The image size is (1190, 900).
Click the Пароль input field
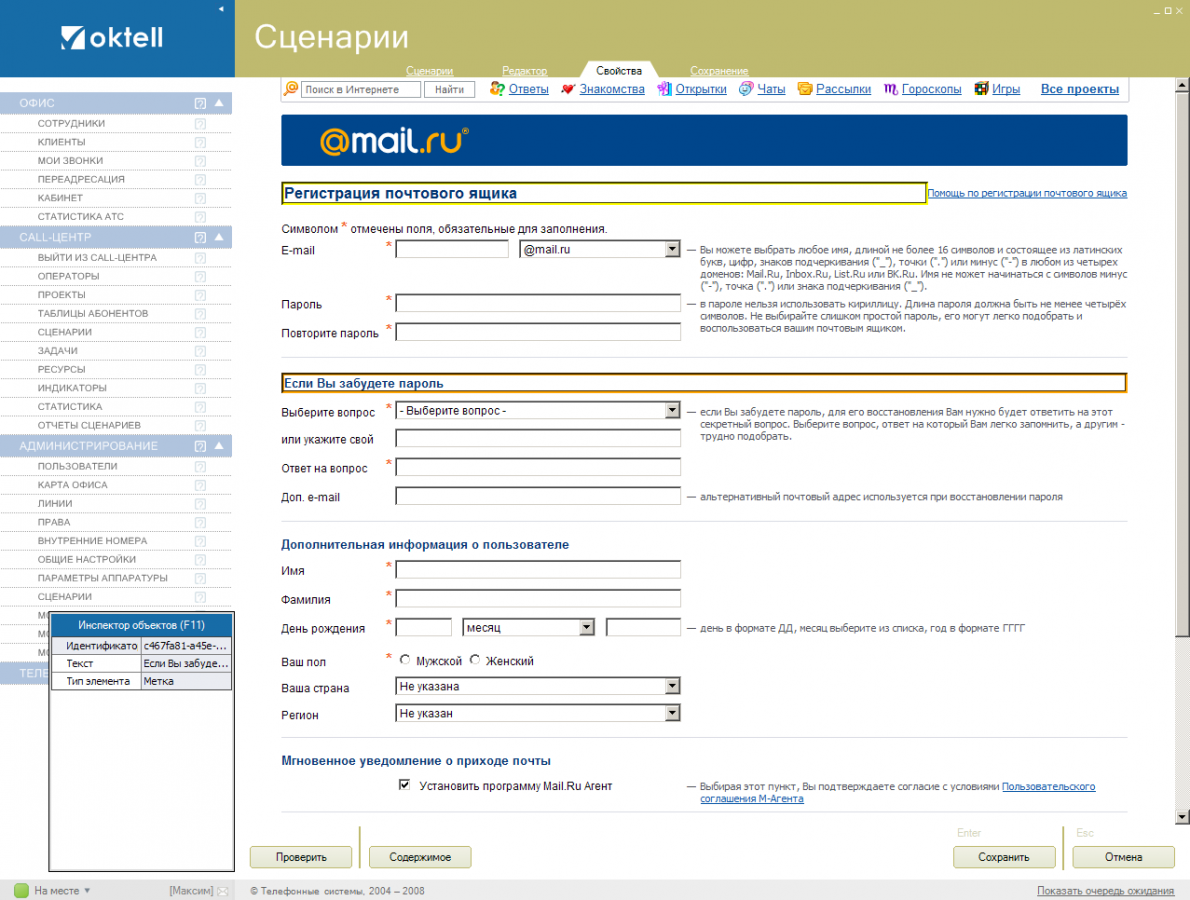pyautogui.click(x=538, y=303)
